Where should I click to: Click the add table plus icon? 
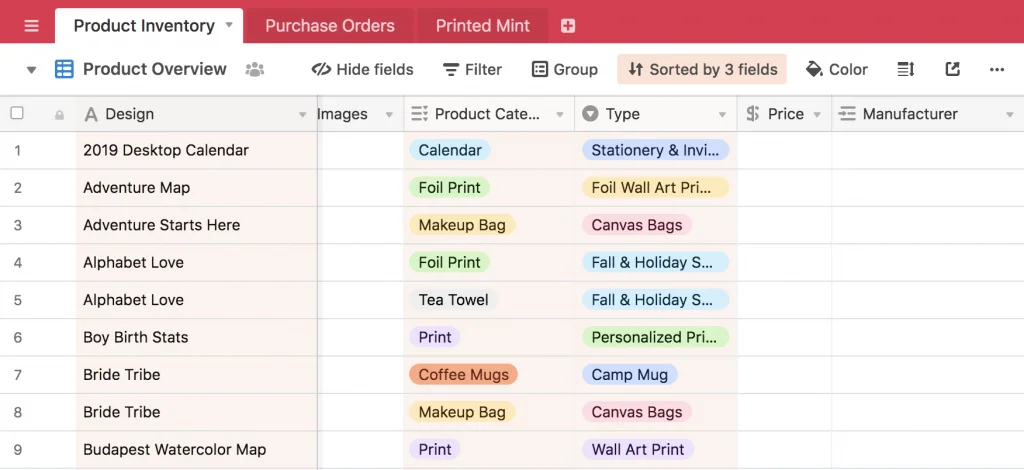pyautogui.click(x=568, y=26)
